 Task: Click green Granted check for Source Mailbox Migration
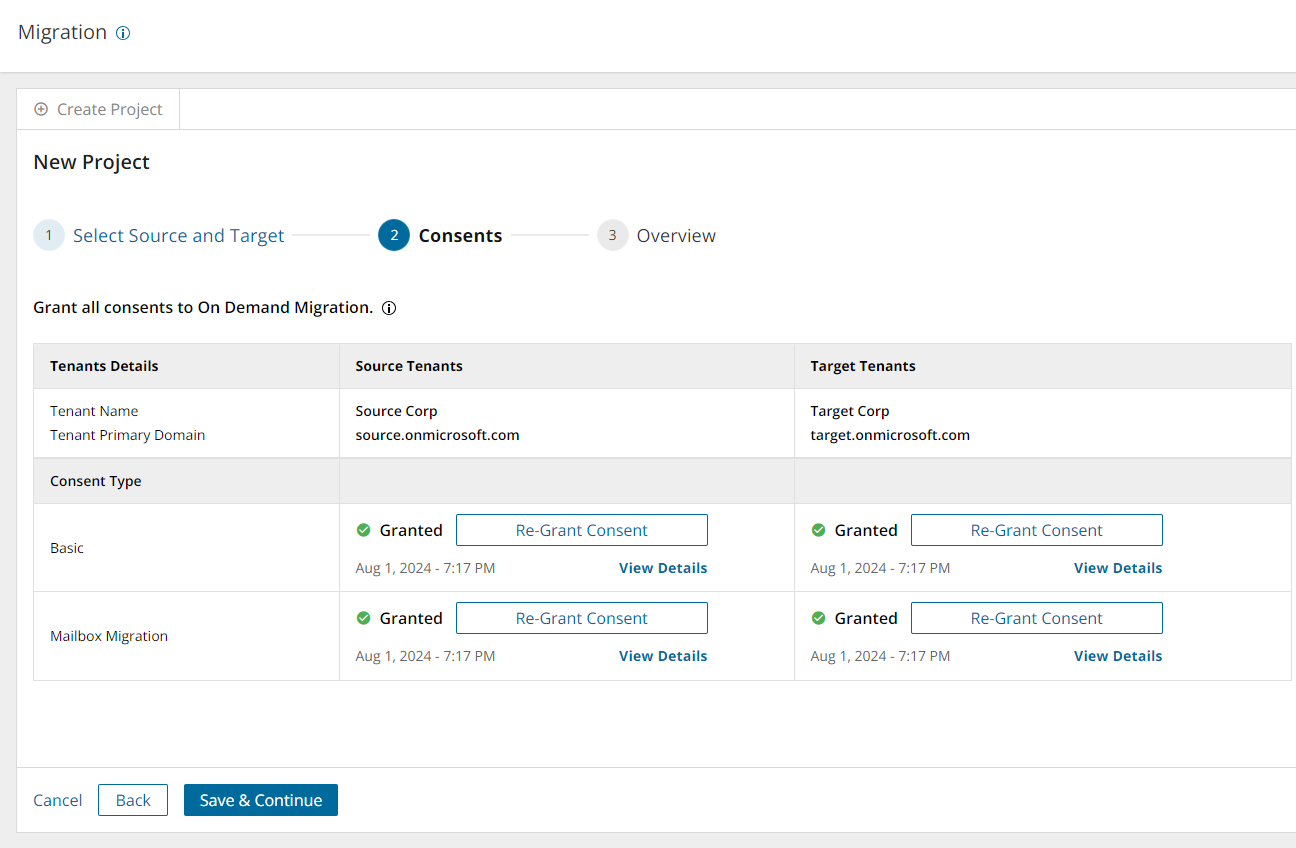tap(364, 618)
